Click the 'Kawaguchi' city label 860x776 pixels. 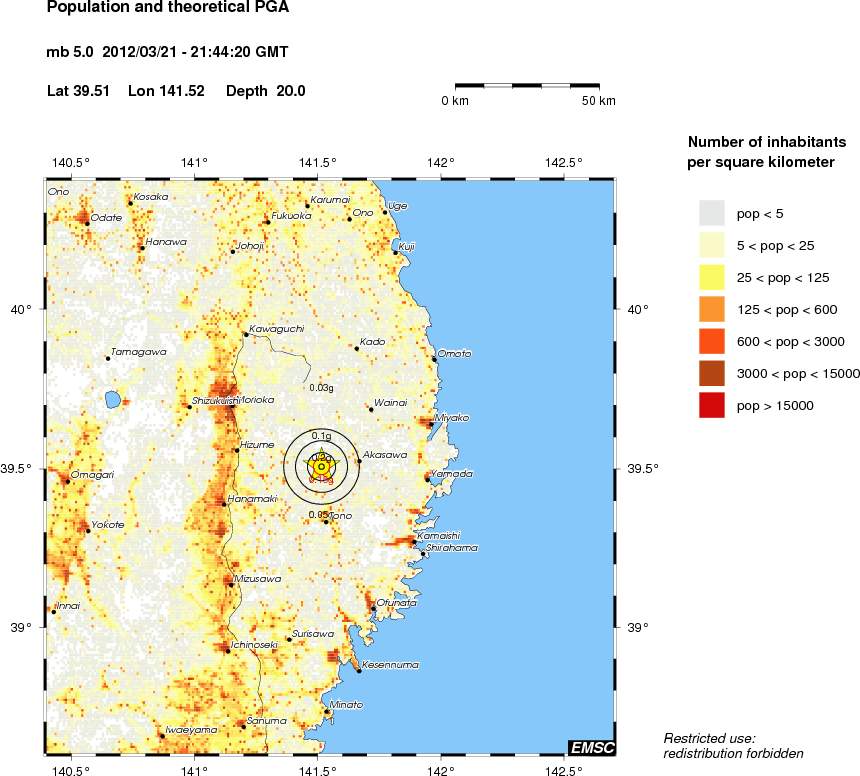(276, 329)
